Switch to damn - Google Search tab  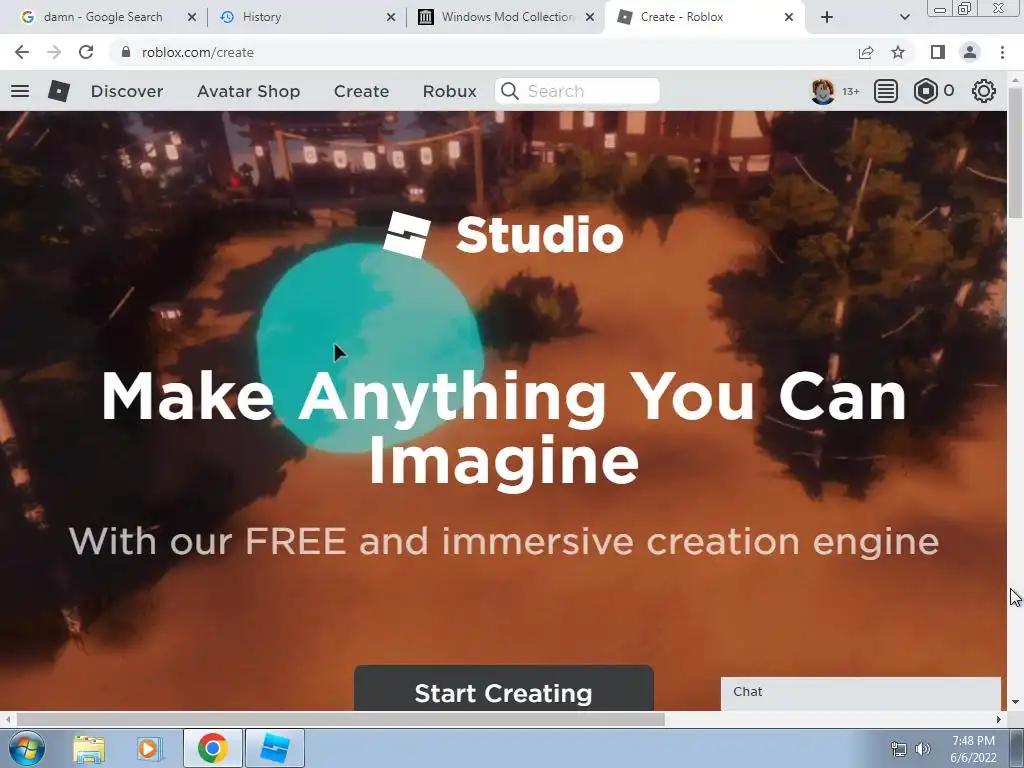[102, 17]
